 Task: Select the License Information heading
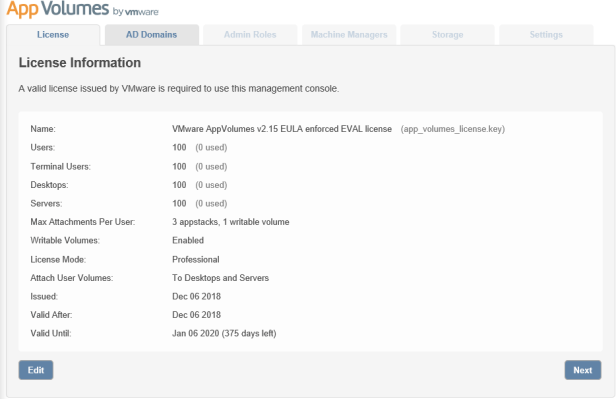(x=80, y=63)
